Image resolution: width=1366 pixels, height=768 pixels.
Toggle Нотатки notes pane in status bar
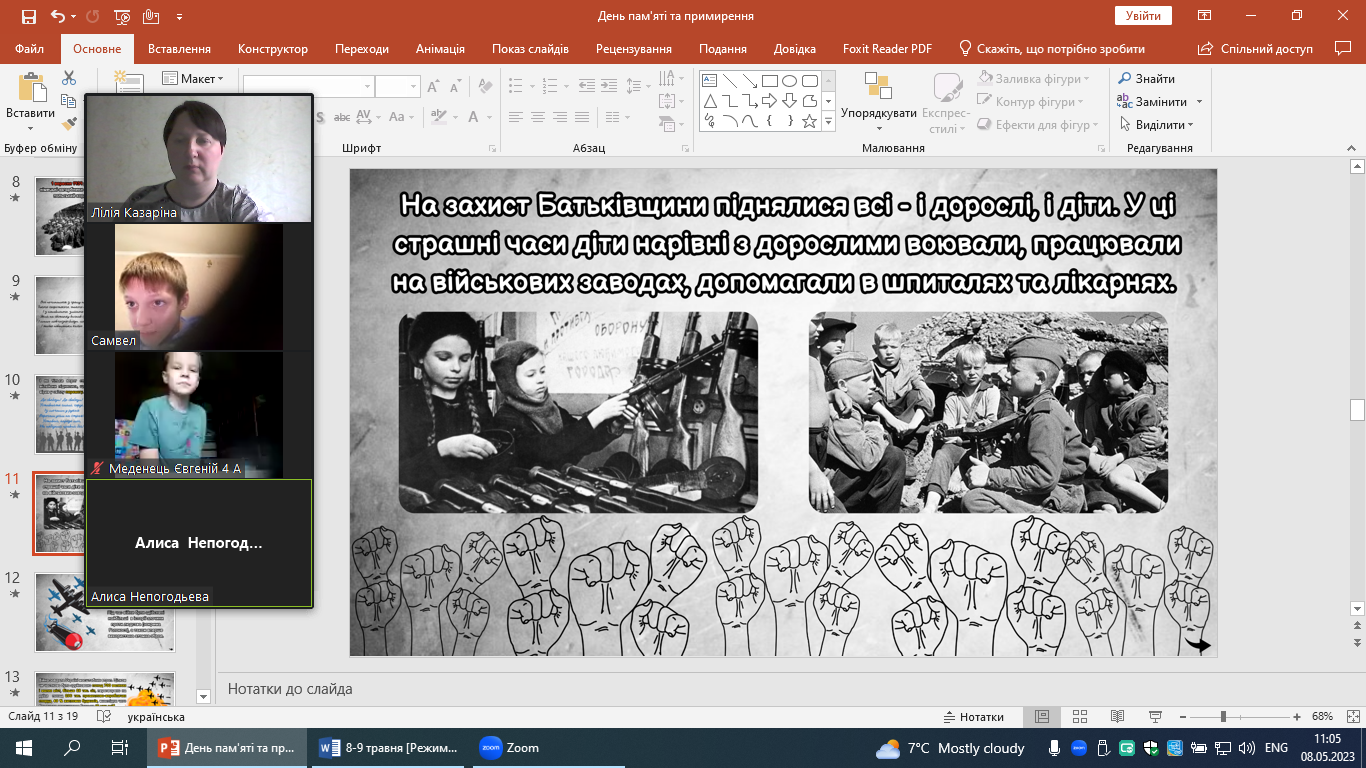pyautogui.click(x=974, y=717)
